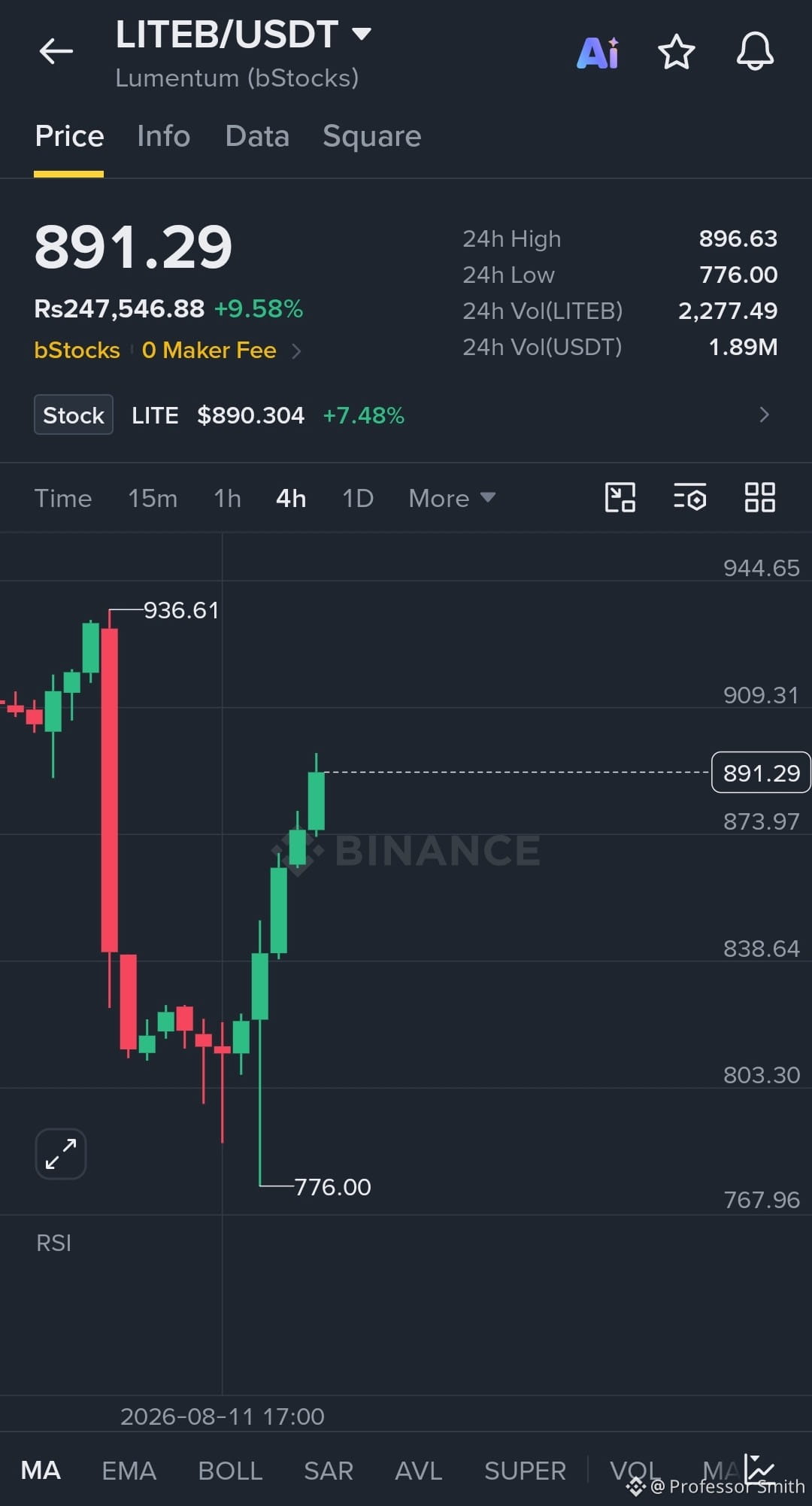The width and height of the screenshot is (812, 1506).
Task: Open the indicator chart settings icon
Action: tap(760, 1468)
